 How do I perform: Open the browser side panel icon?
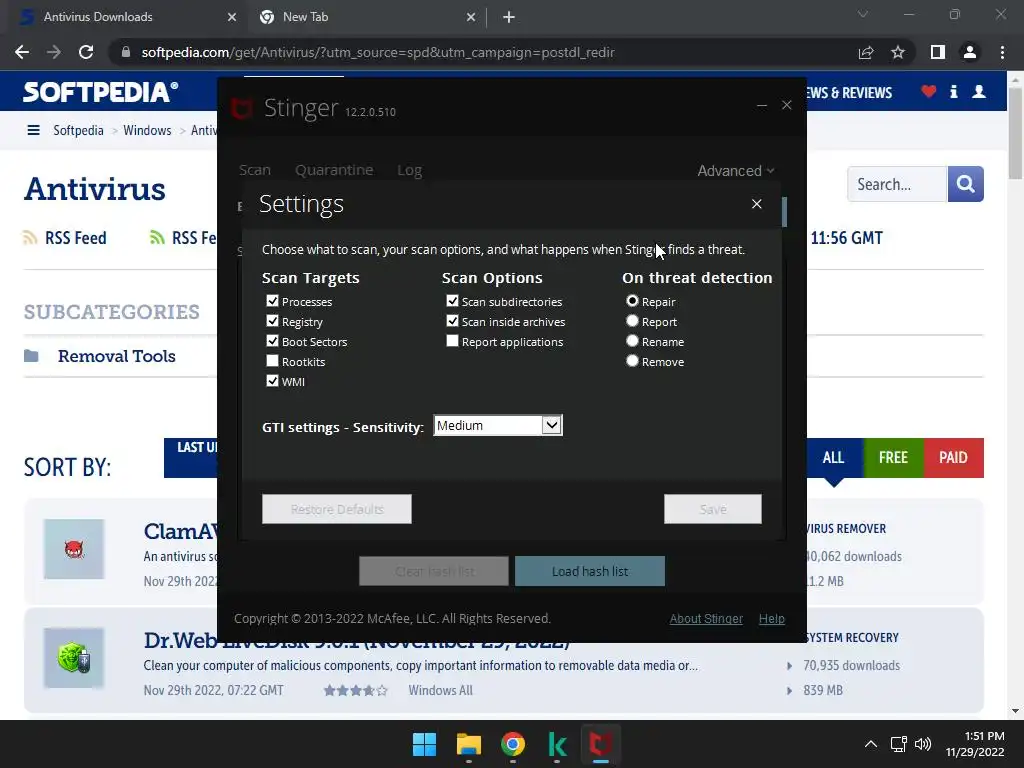click(938, 52)
